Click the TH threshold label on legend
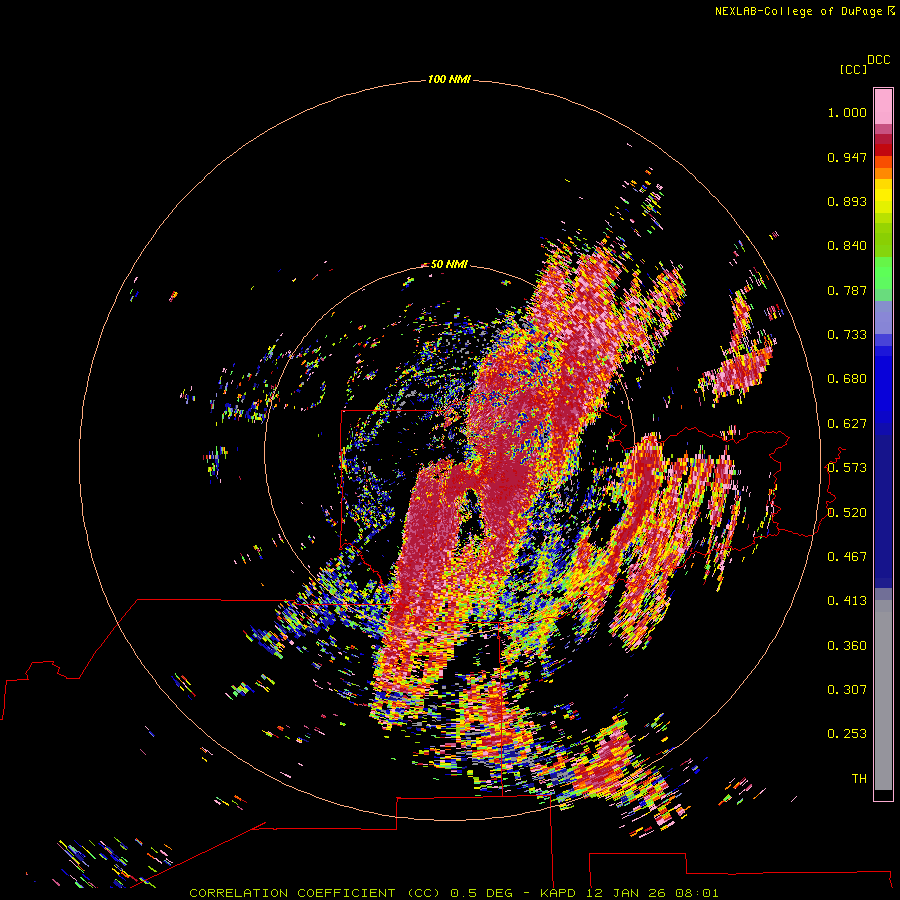Screen dimensions: 900x900 click(x=859, y=779)
